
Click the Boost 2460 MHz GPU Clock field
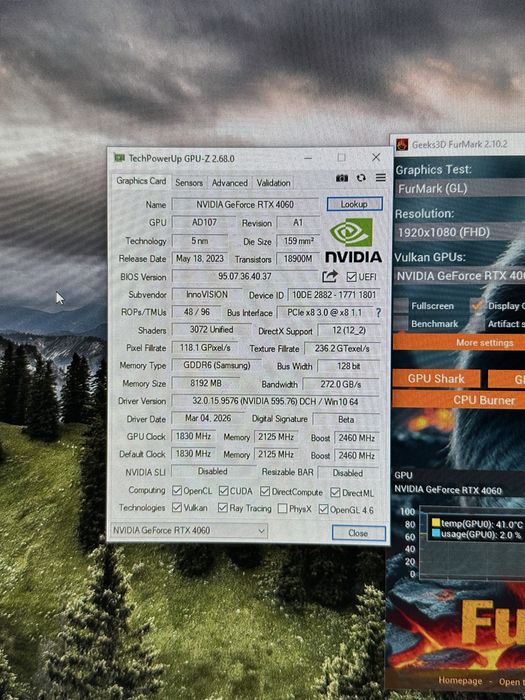coord(357,438)
